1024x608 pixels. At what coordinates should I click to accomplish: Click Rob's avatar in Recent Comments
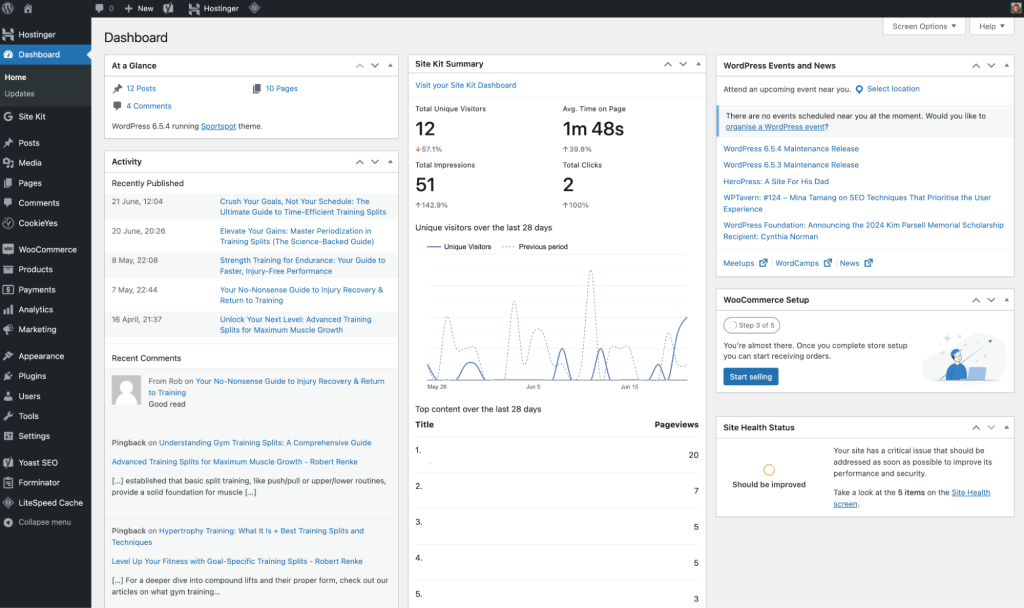click(x=126, y=391)
